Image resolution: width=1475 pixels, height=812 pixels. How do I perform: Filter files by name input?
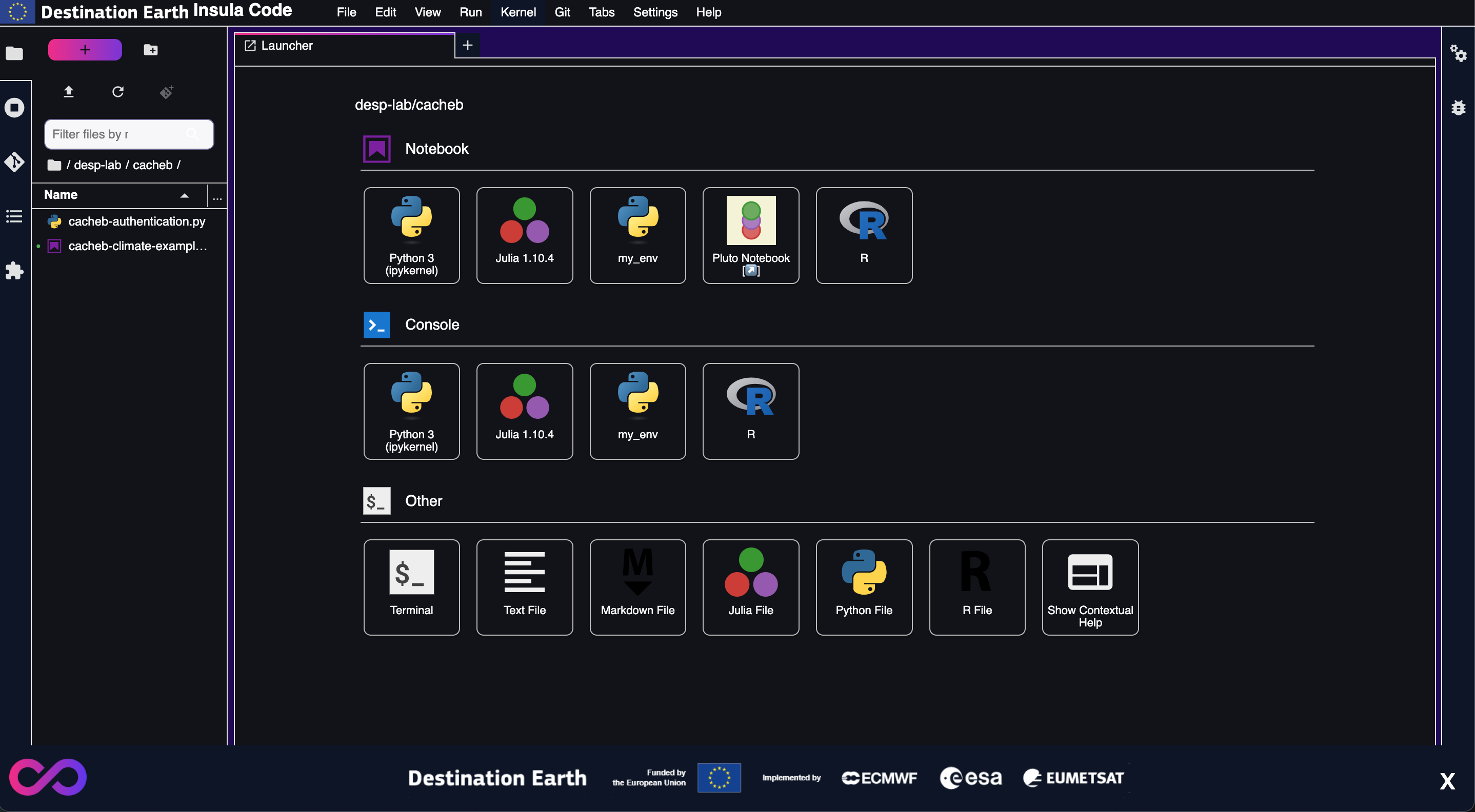[128, 133]
